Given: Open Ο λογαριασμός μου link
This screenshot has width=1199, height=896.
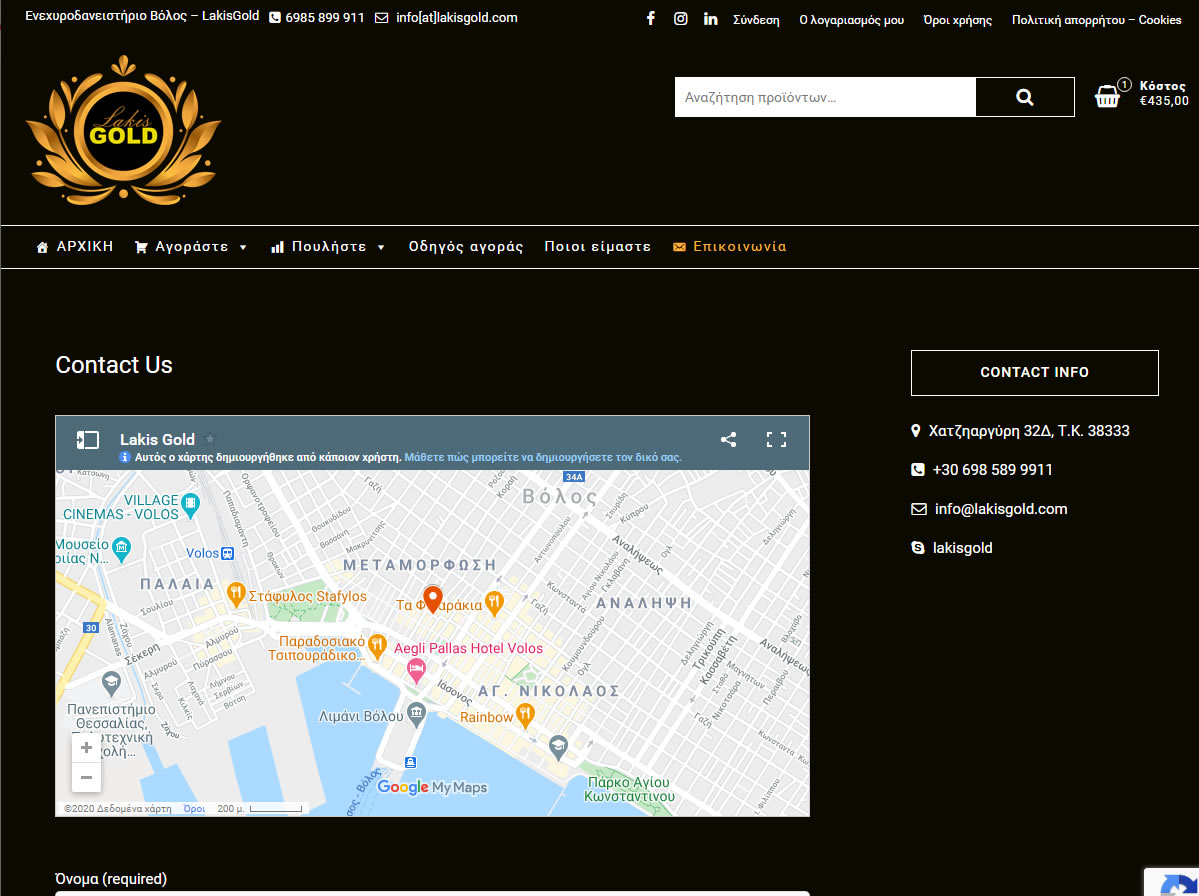Looking at the screenshot, I should 851,20.
